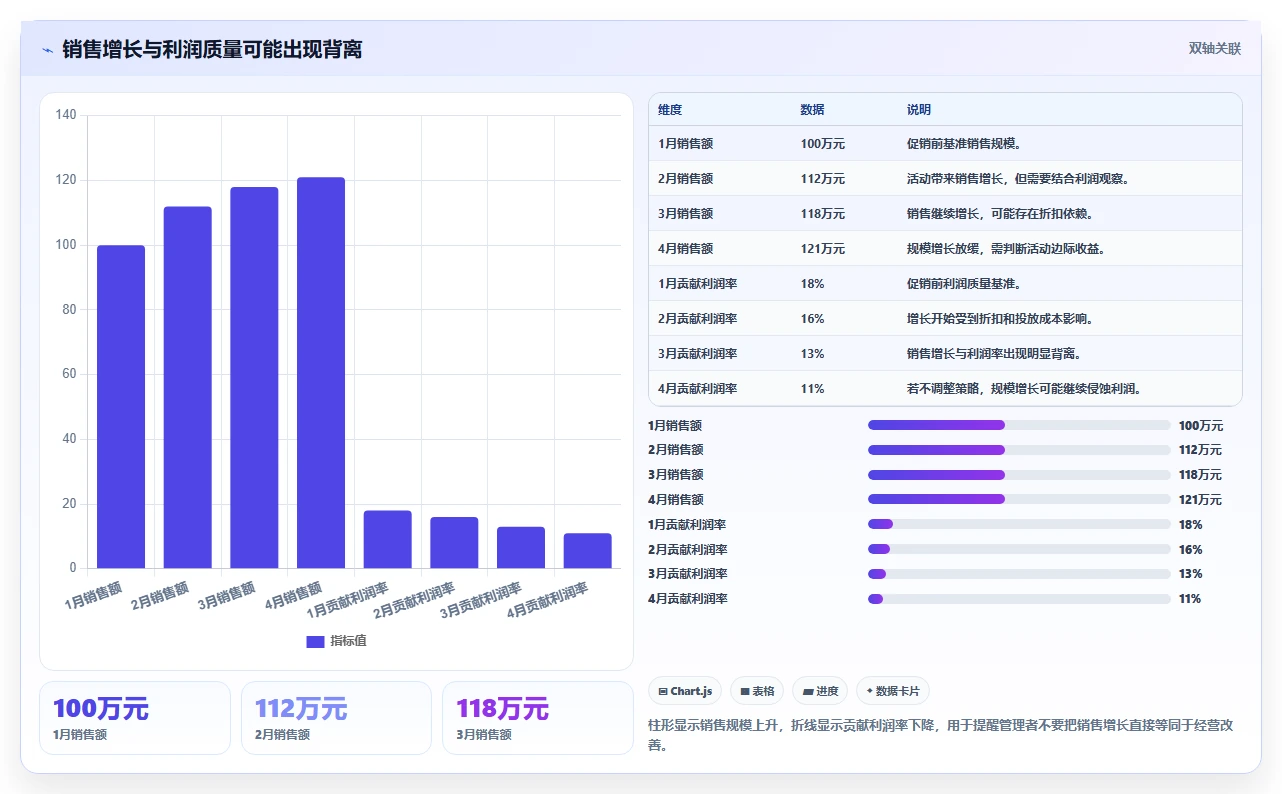The image size is (1282, 794).
Task: Click the note 促销前基准销售规模。
Action: point(963,144)
